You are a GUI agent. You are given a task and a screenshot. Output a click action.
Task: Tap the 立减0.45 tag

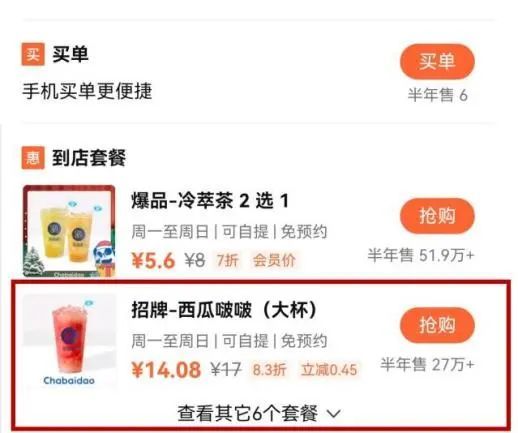[x=329, y=370]
